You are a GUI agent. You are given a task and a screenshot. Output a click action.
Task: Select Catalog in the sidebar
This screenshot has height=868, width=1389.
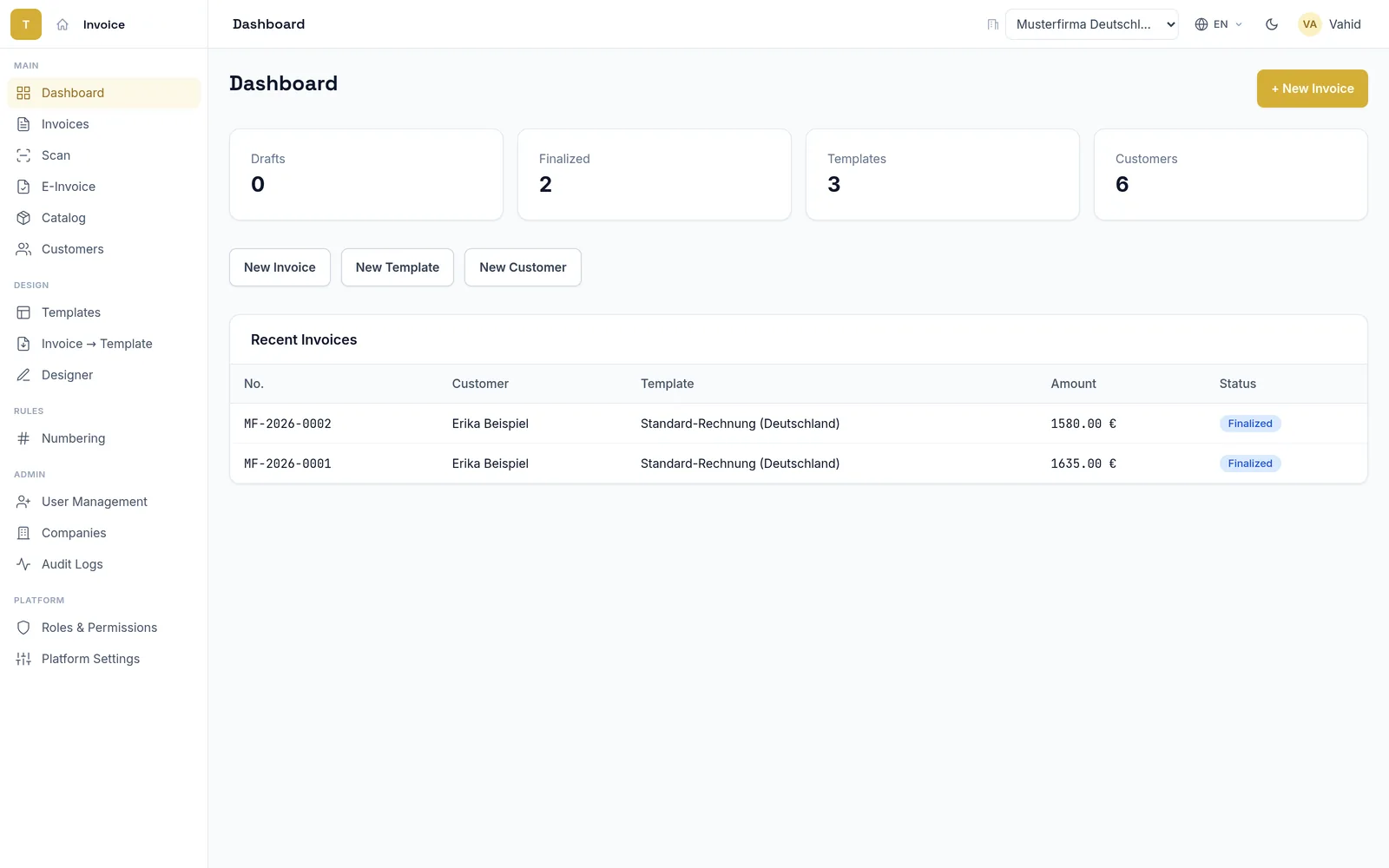[x=104, y=218]
